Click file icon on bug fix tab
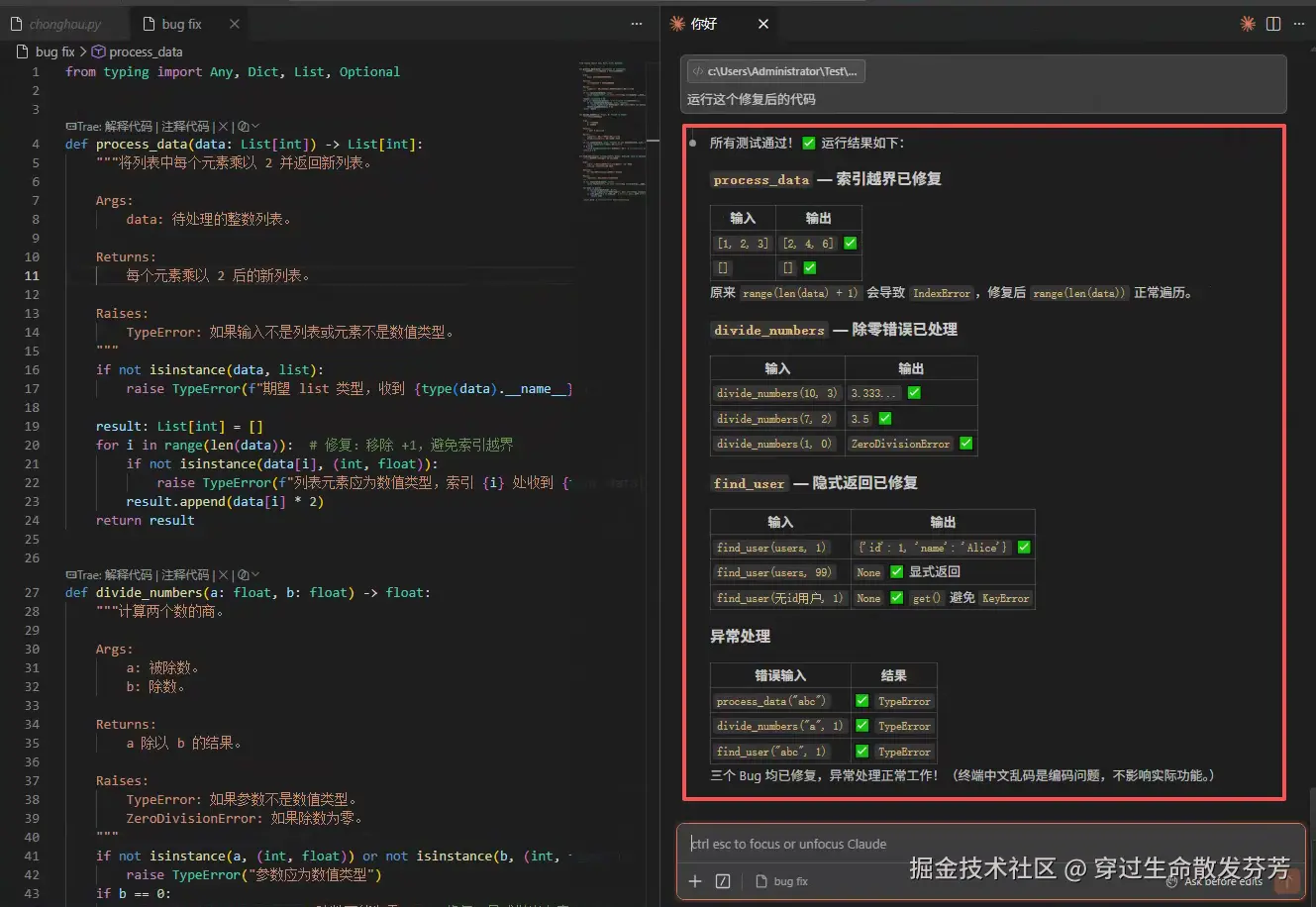This screenshot has width=1316, height=907. (x=150, y=24)
